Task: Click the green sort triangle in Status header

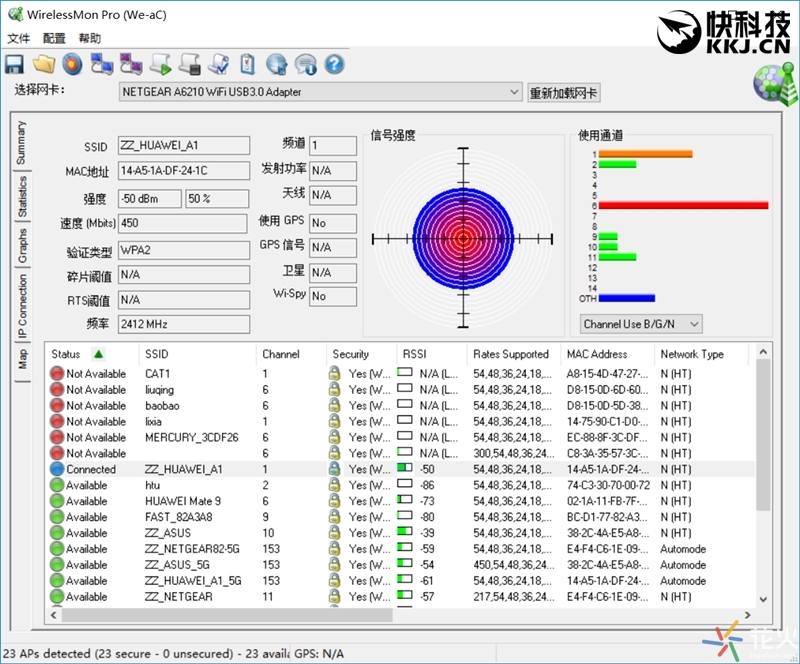Action: [x=98, y=354]
